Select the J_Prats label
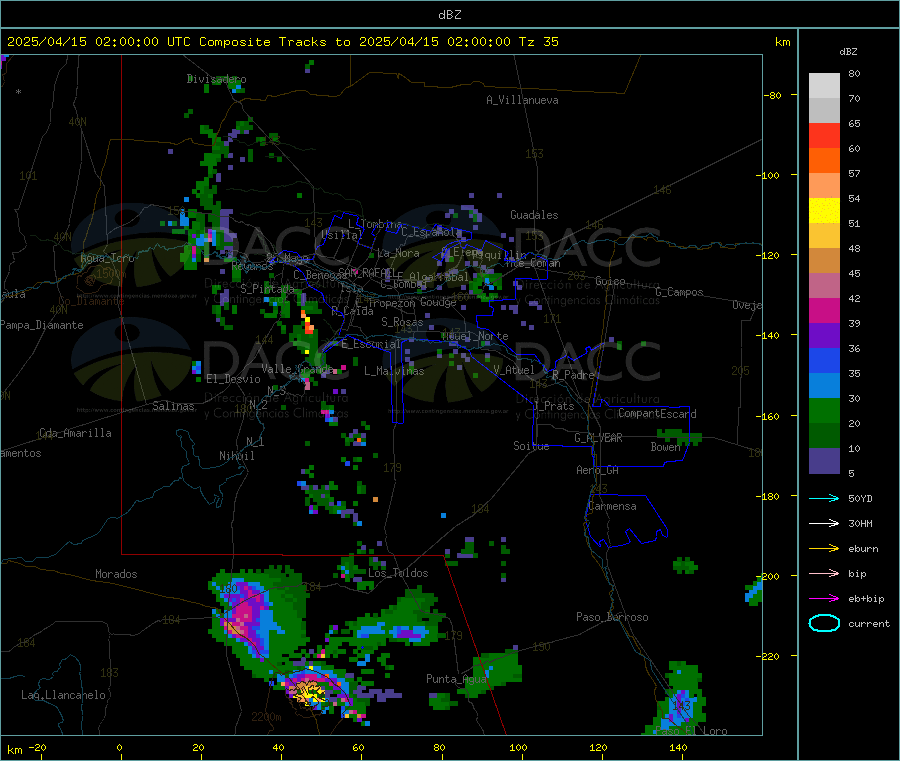The height and width of the screenshot is (761, 900). (x=554, y=406)
